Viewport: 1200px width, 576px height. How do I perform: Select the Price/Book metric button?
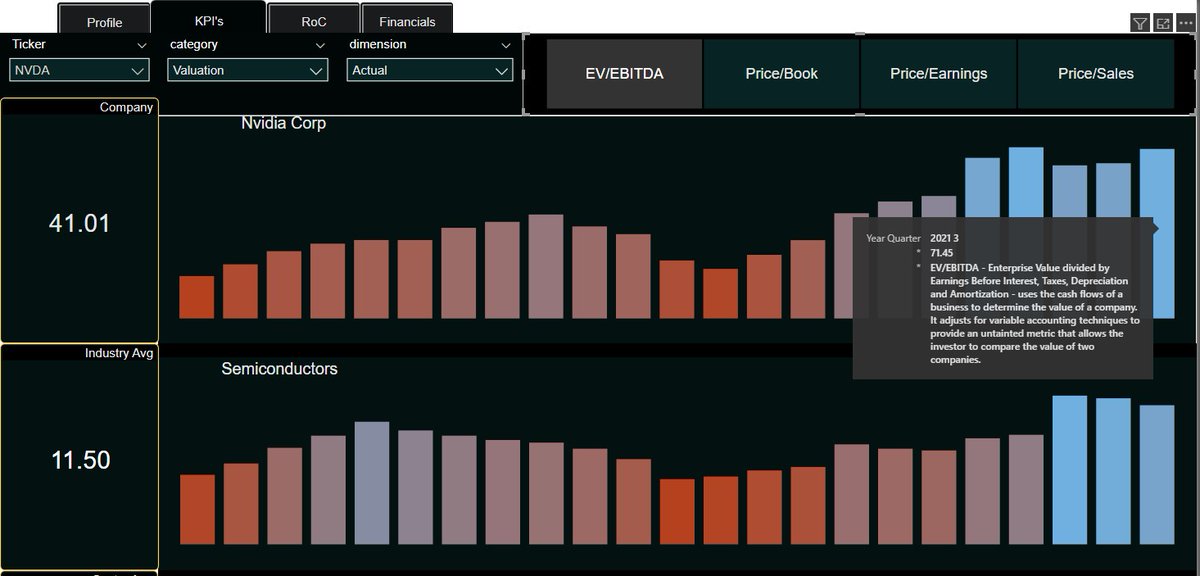tap(781, 74)
